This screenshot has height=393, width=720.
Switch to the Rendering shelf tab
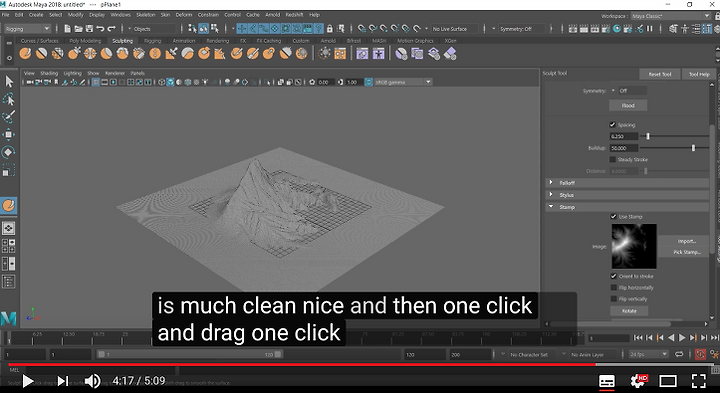(217, 41)
